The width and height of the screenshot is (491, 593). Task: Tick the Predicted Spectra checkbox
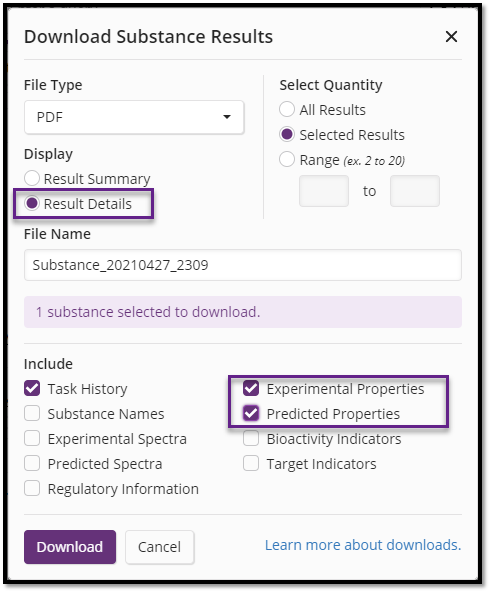pos(32,463)
